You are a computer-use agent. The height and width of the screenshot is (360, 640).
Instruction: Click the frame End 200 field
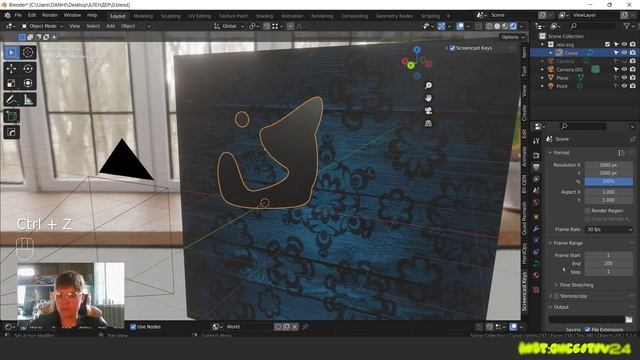(609, 264)
